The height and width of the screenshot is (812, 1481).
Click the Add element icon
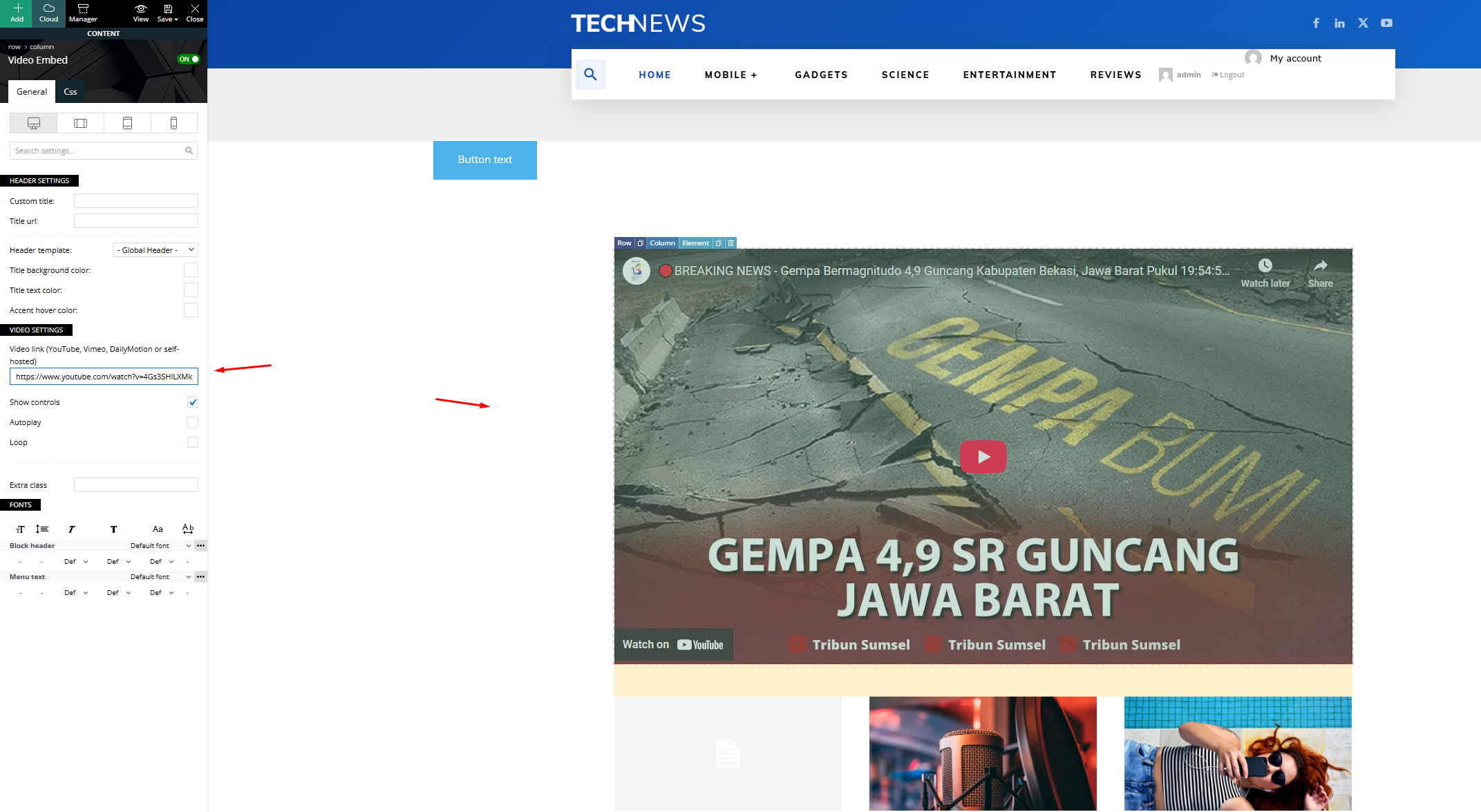tap(17, 9)
